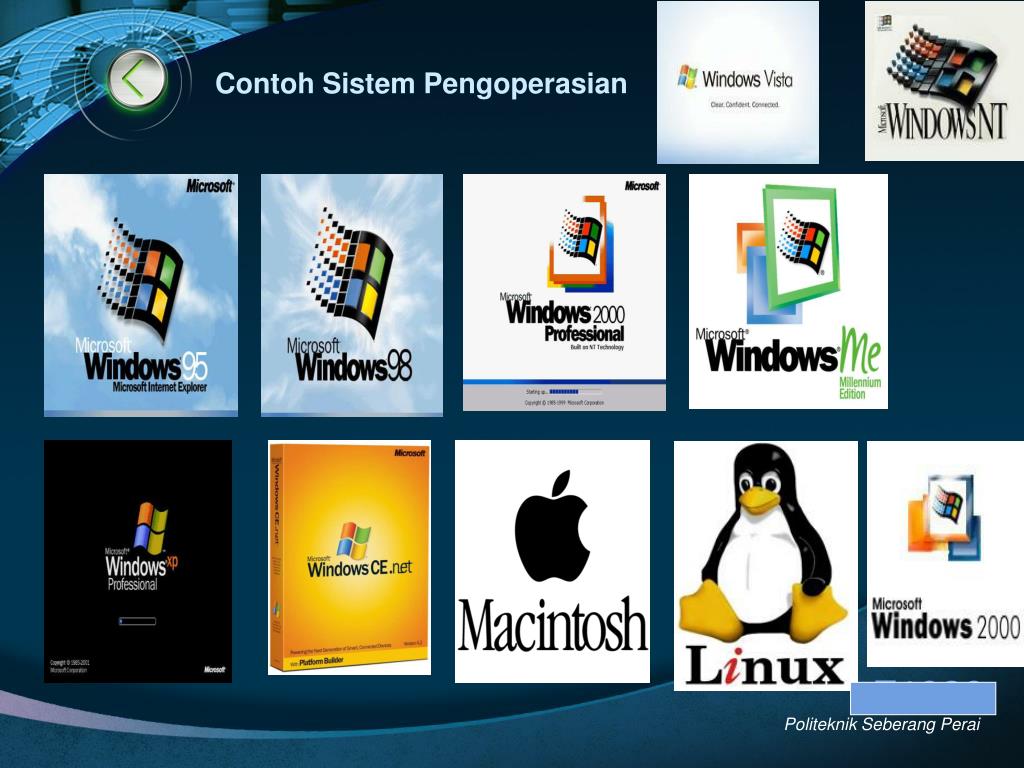The height and width of the screenshot is (768, 1024).
Task: Click the slide title Contoh Sistem Pengoperasian
Action: coord(421,84)
